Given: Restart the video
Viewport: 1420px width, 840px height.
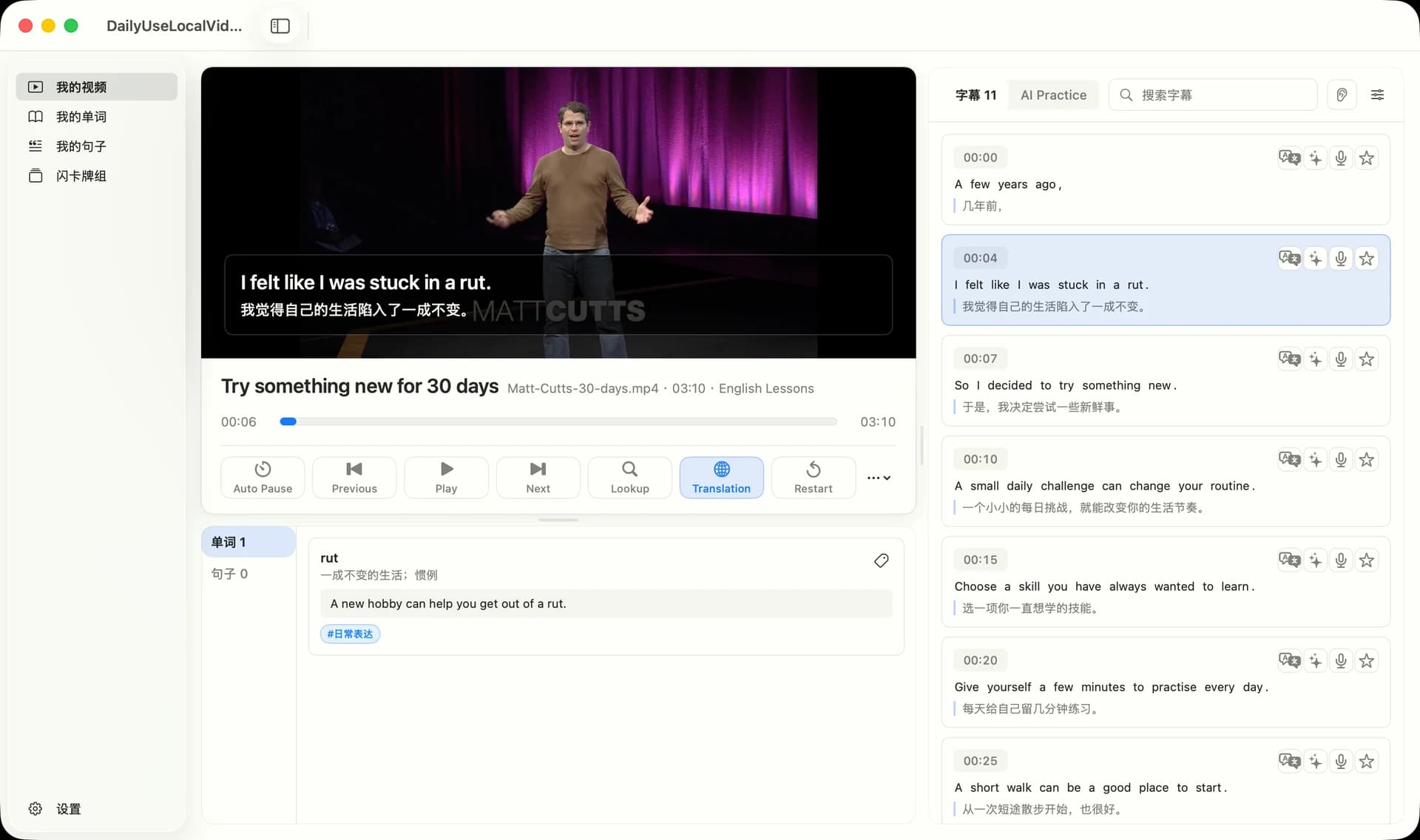Looking at the screenshot, I should click(813, 478).
